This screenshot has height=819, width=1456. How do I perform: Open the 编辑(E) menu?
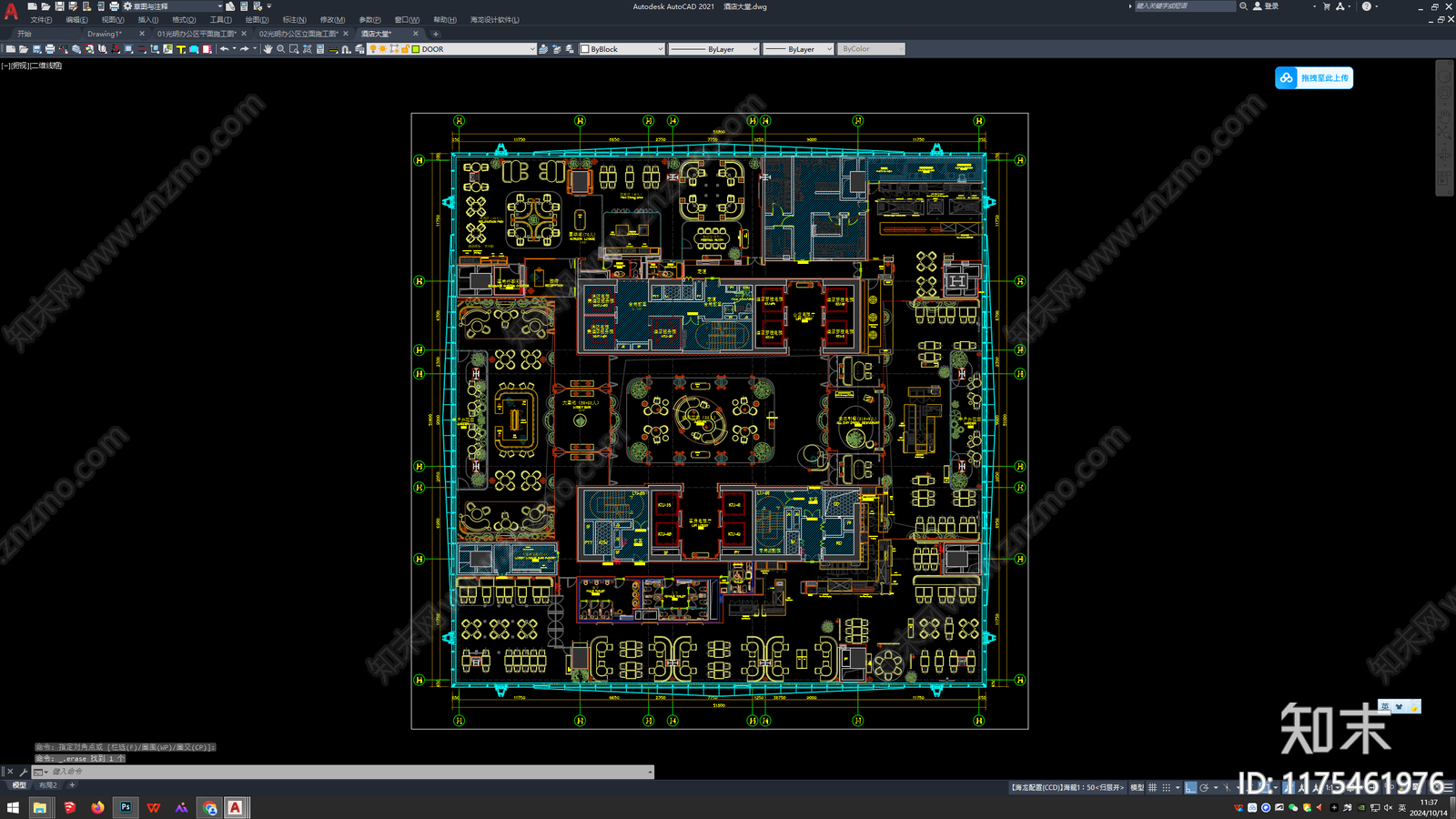[x=76, y=20]
